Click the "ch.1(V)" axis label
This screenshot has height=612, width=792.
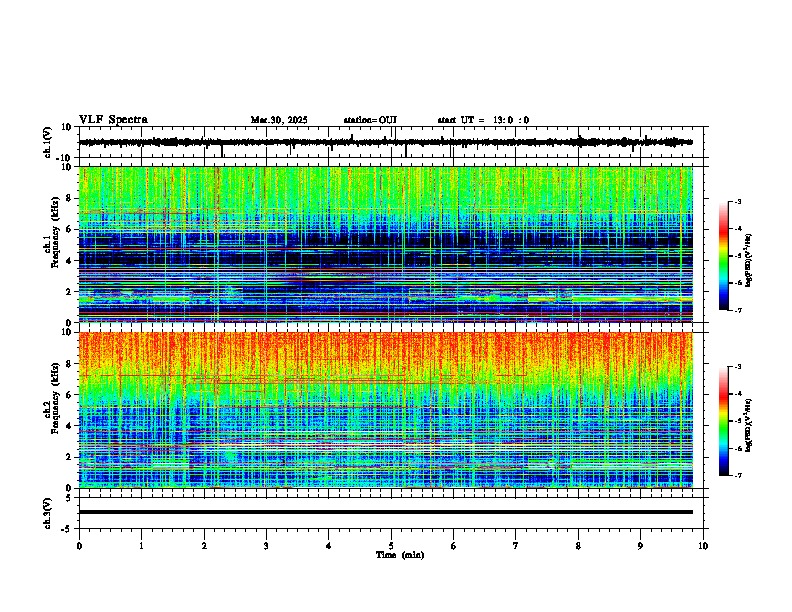(x=48, y=142)
